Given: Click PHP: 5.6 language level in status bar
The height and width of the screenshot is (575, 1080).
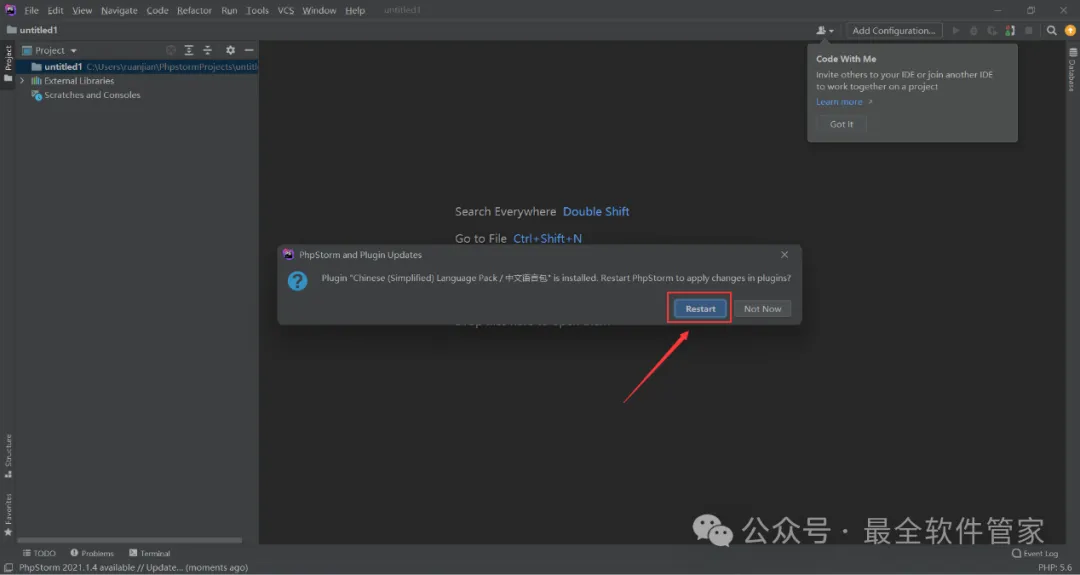Looking at the screenshot, I should pos(1055,567).
